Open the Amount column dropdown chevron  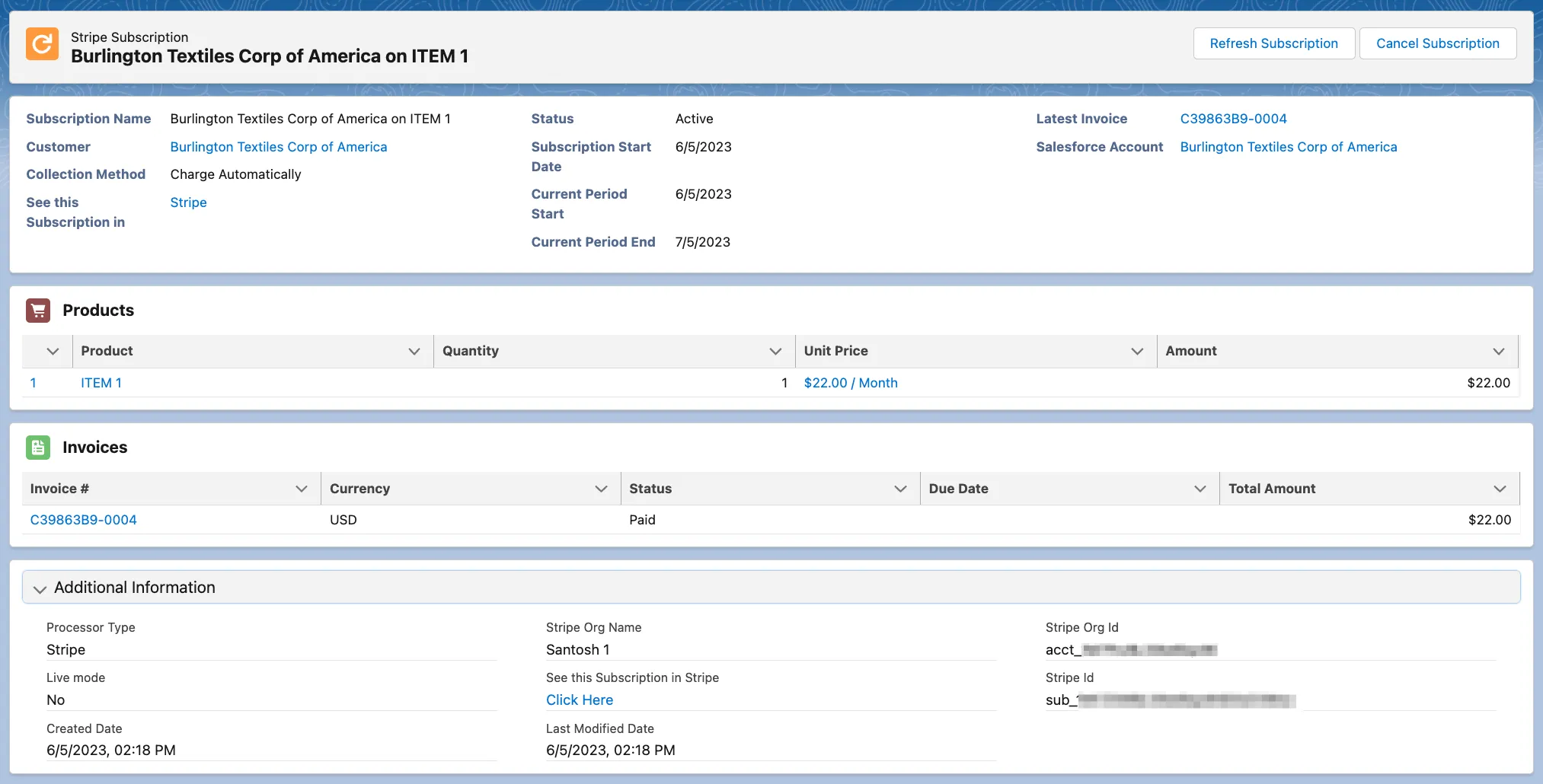[1499, 351]
